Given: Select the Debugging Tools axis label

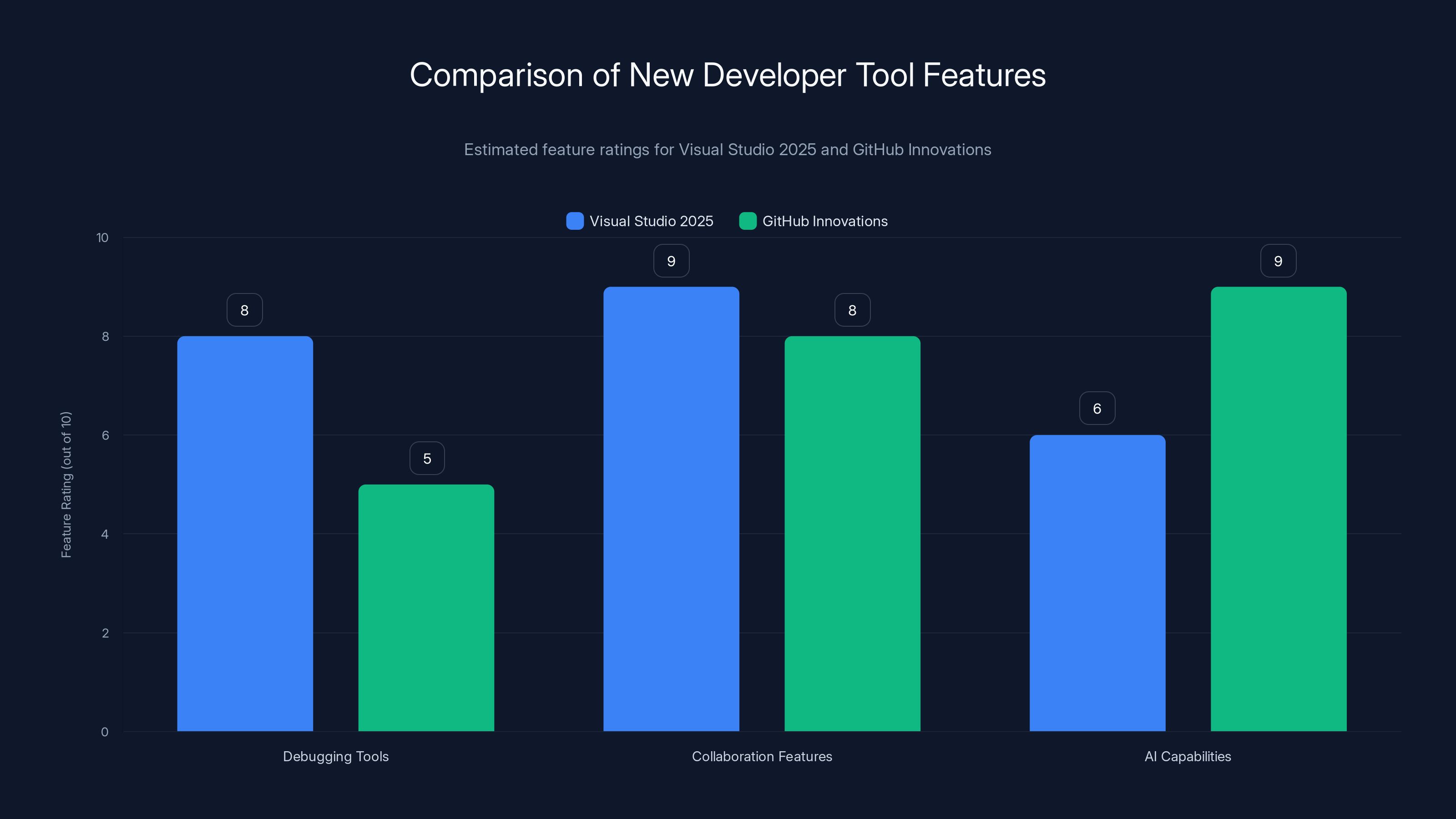Looking at the screenshot, I should coord(336,756).
